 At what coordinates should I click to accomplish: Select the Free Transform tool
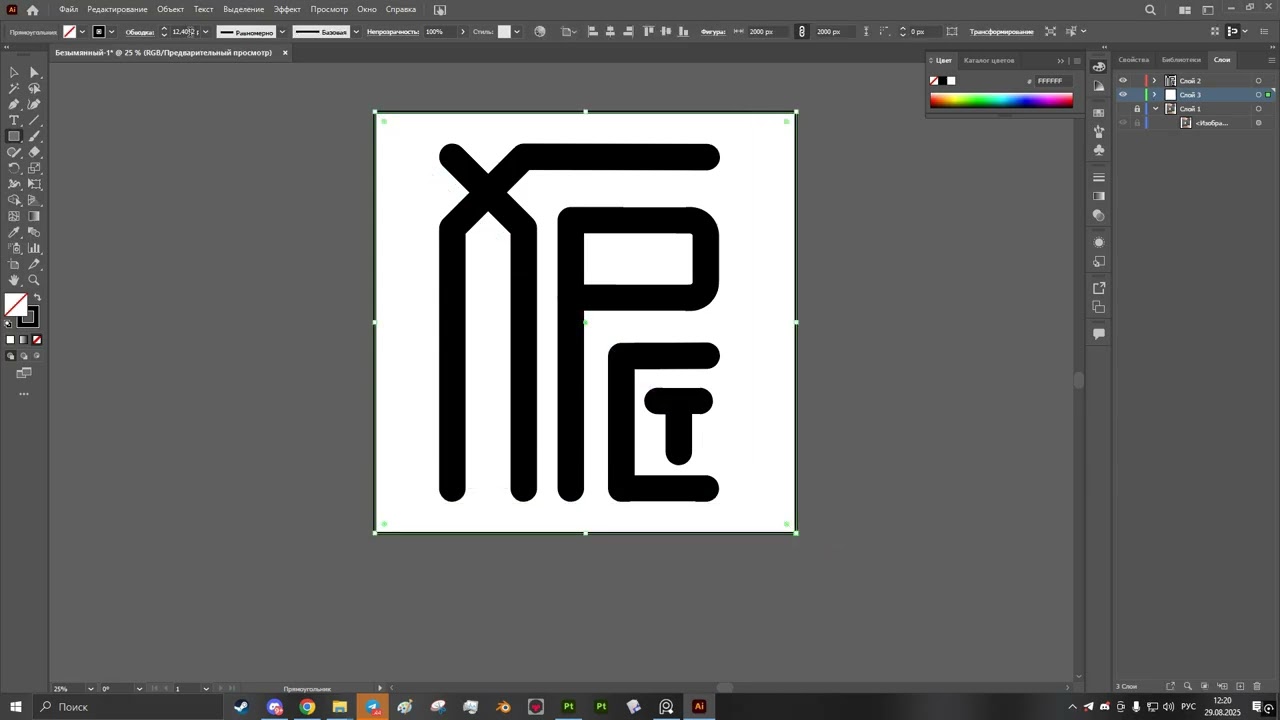(x=34, y=184)
